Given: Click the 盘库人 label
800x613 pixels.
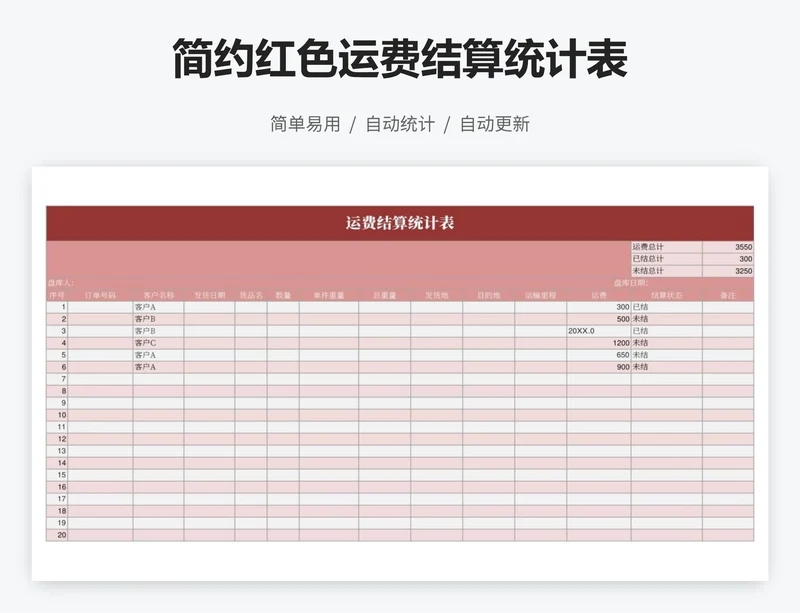Looking at the screenshot, I should tap(61, 283).
